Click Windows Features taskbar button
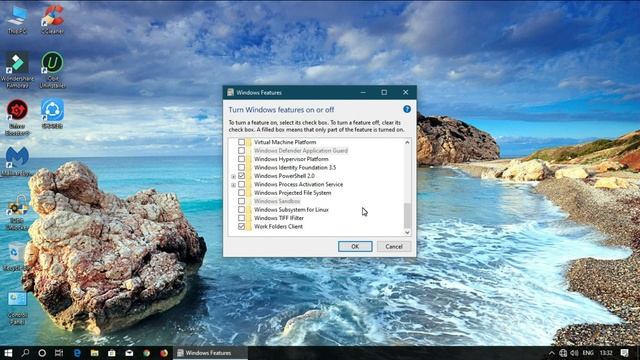This screenshot has width=640, height=360. click(211, 353)
